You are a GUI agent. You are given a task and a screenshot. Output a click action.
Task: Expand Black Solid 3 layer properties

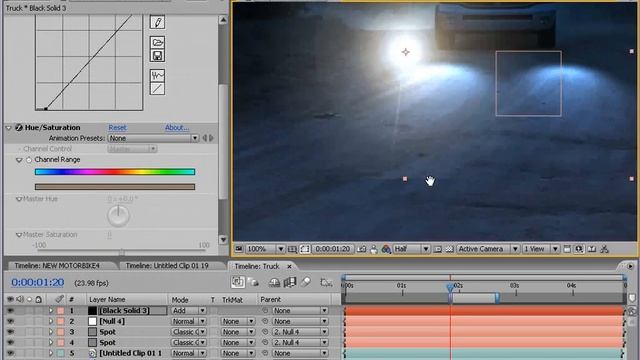click(51, 311)
